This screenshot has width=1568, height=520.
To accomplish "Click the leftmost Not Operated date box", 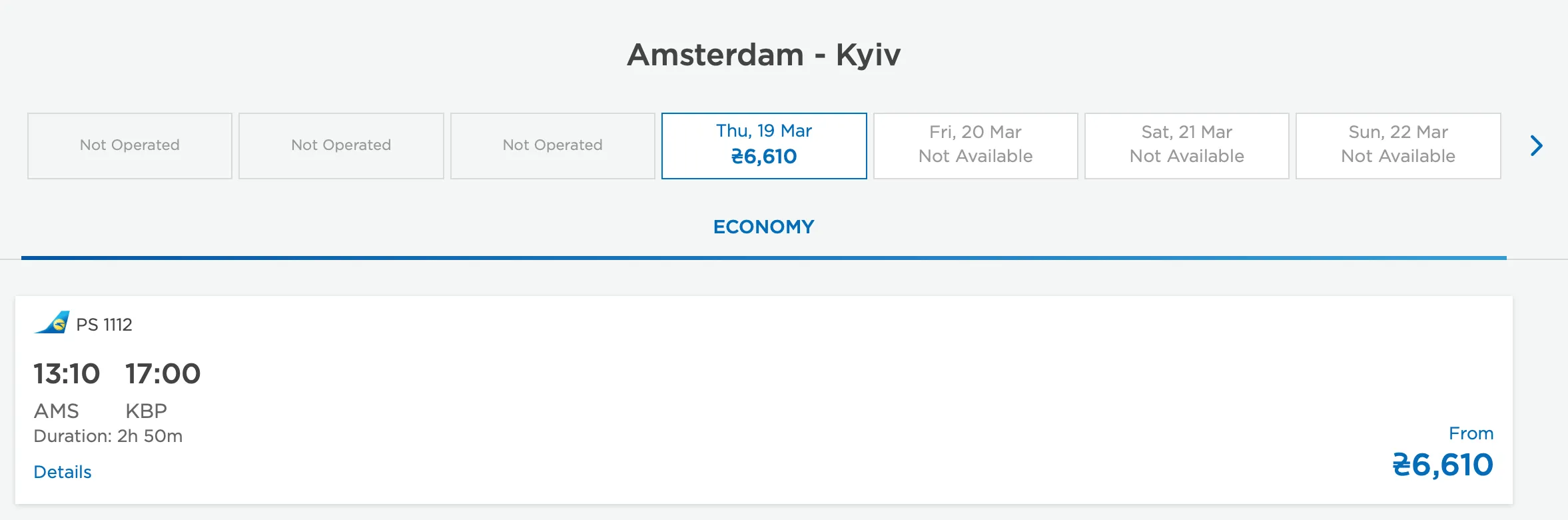I will point(130,145).
